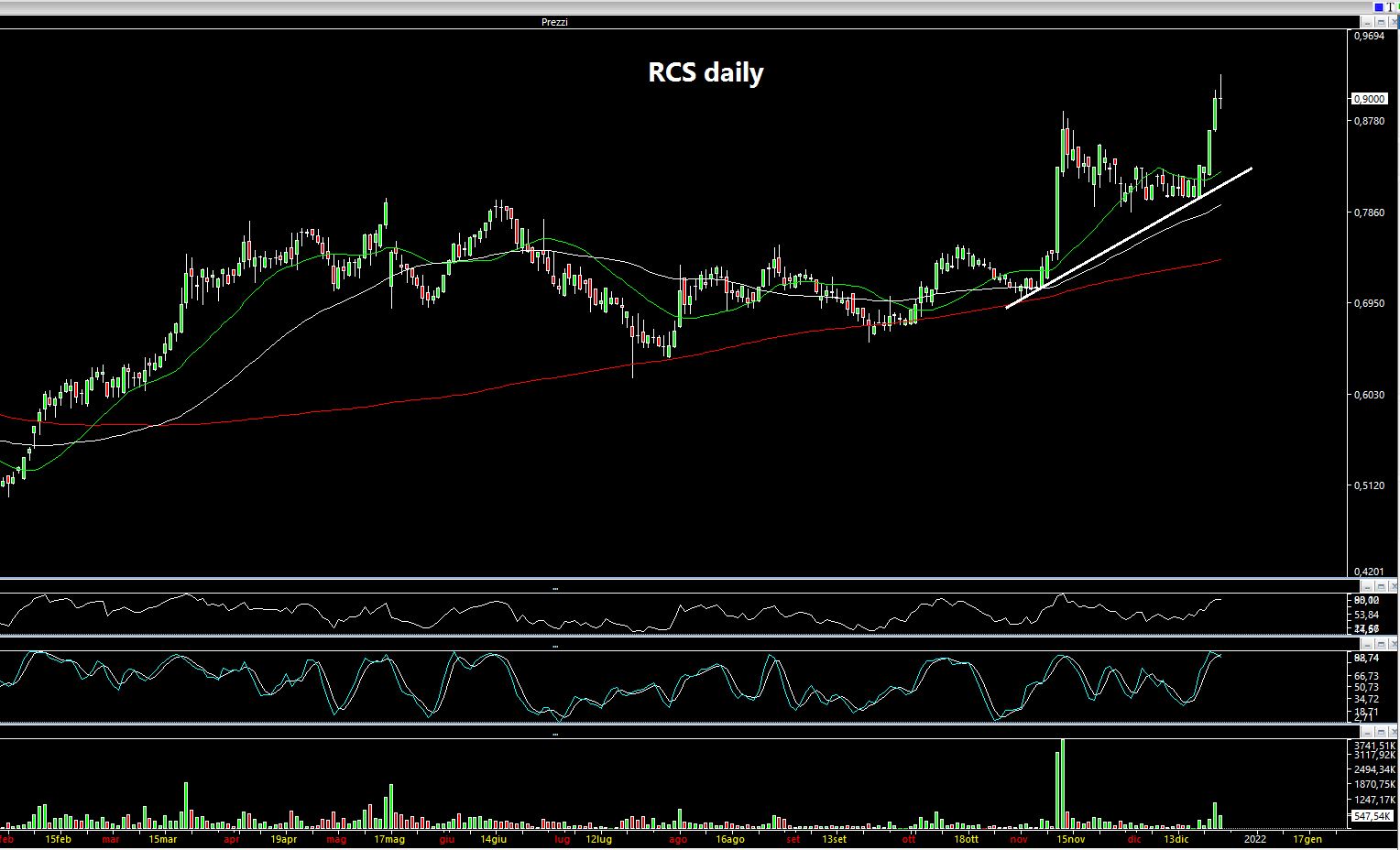The width and height of the screenshot is (1400, 850).
Task: Minimize the oscillator panel with 66,73 scale
Action: 1366,644
